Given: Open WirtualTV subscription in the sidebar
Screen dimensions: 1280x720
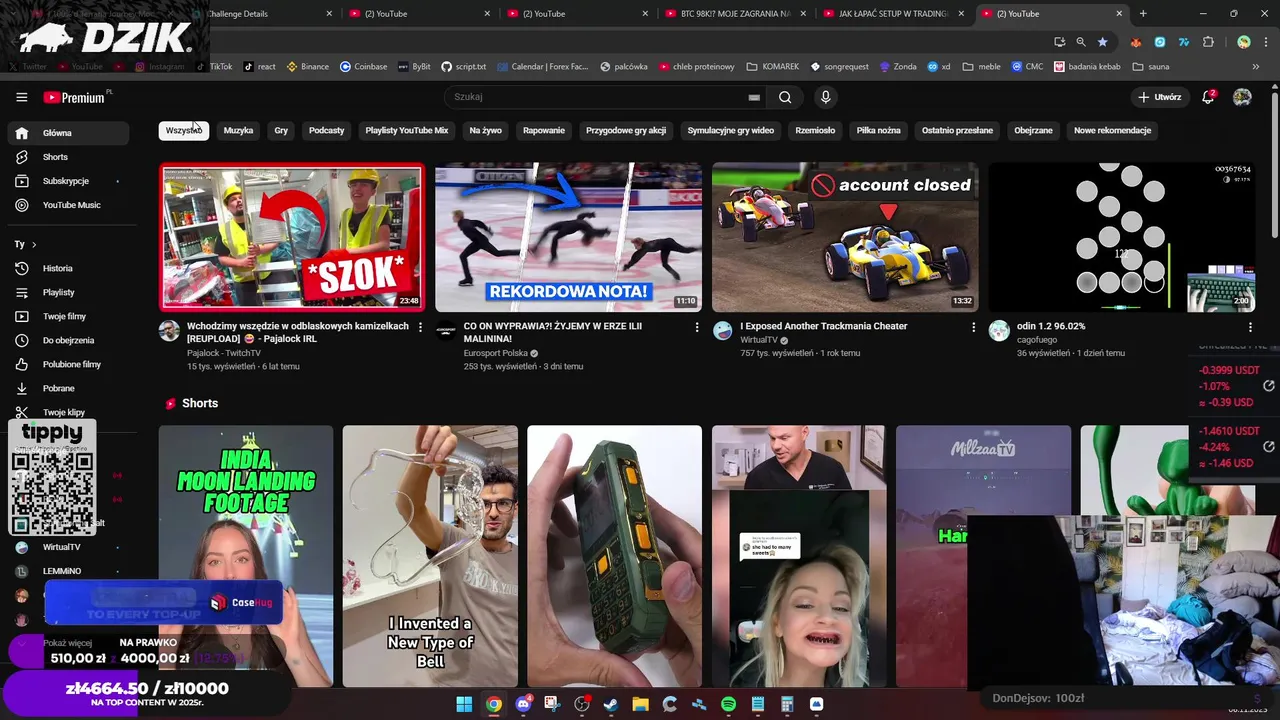Looking at the screenshot, I should point(68,547).
